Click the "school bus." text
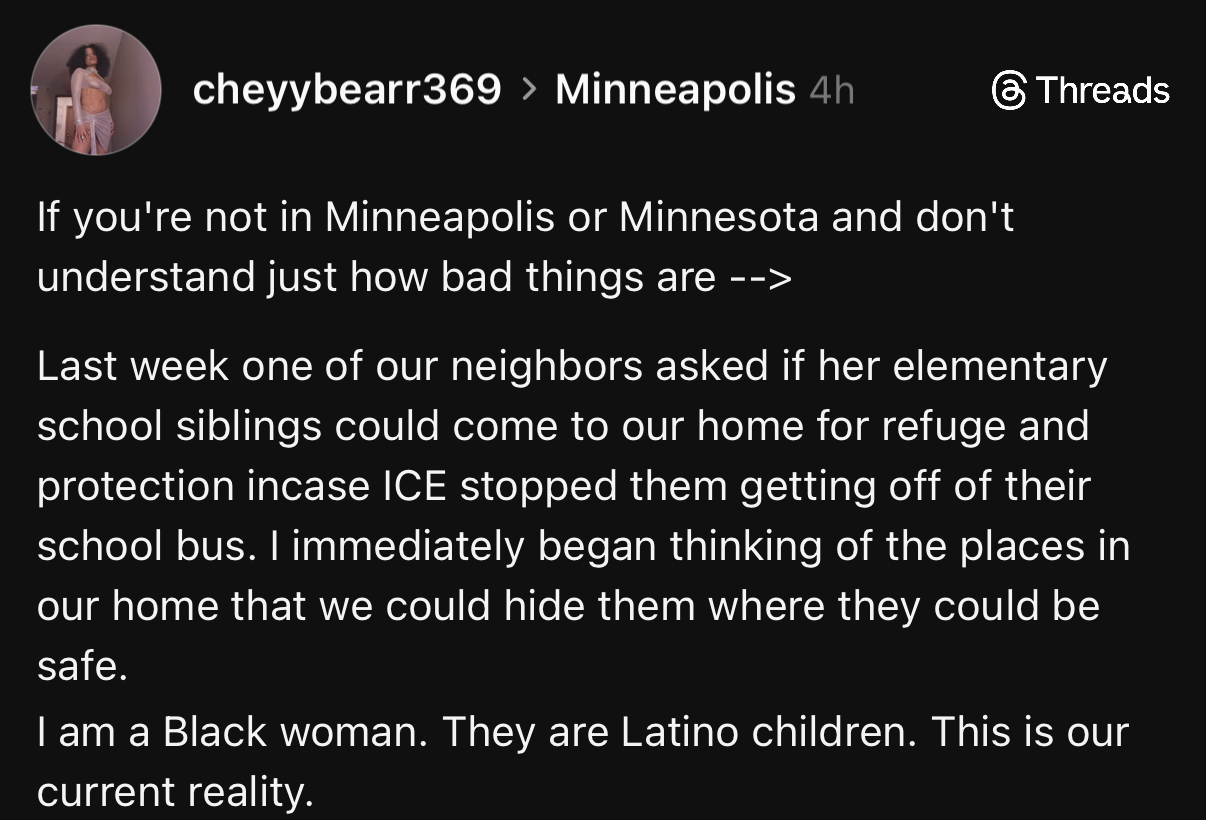Image resolution: width=1206 pixels, height=820 pixels. point(141,546)
